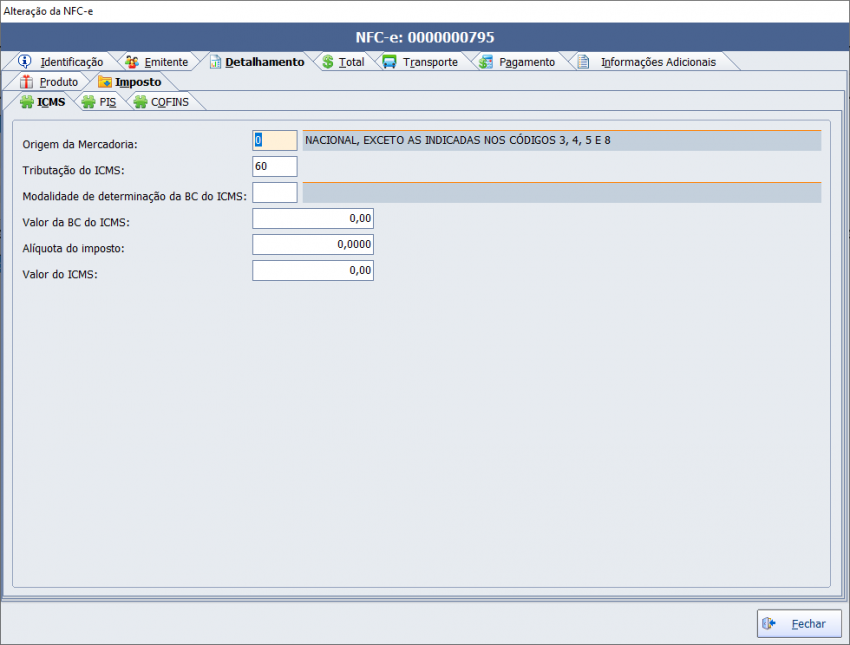Click the Informações Adicionais page icon
Viewport: 850px width, 645px height.
pyautogui.click(x=583, y=62)
